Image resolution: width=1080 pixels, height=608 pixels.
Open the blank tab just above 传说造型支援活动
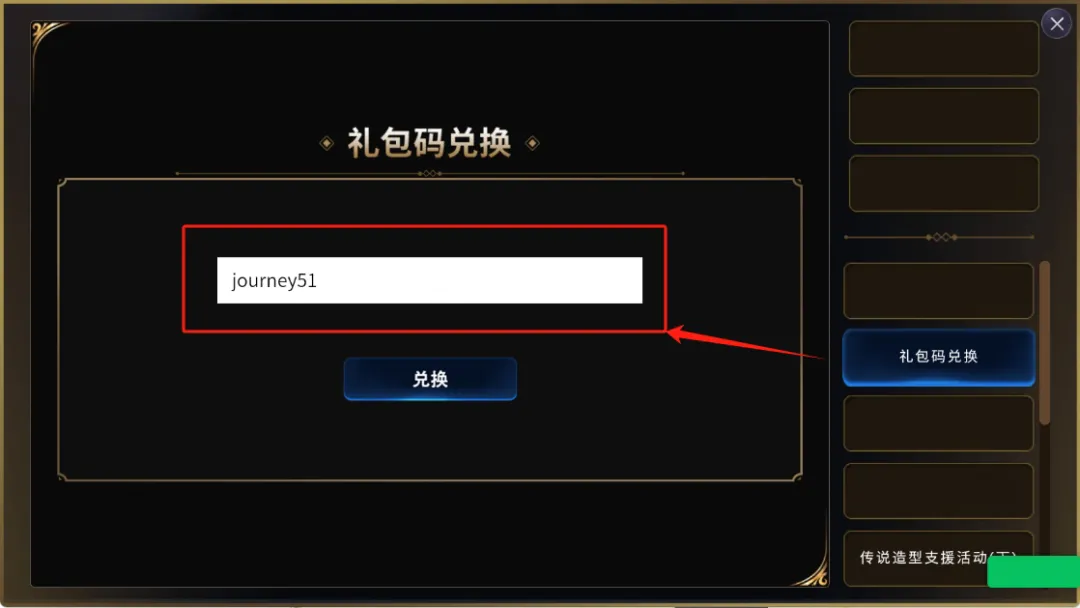pos(938,491)
